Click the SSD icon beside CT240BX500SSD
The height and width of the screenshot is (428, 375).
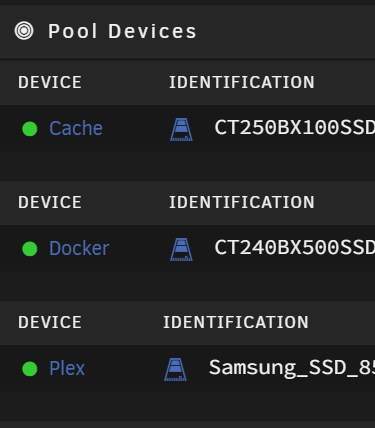point(181,249)
